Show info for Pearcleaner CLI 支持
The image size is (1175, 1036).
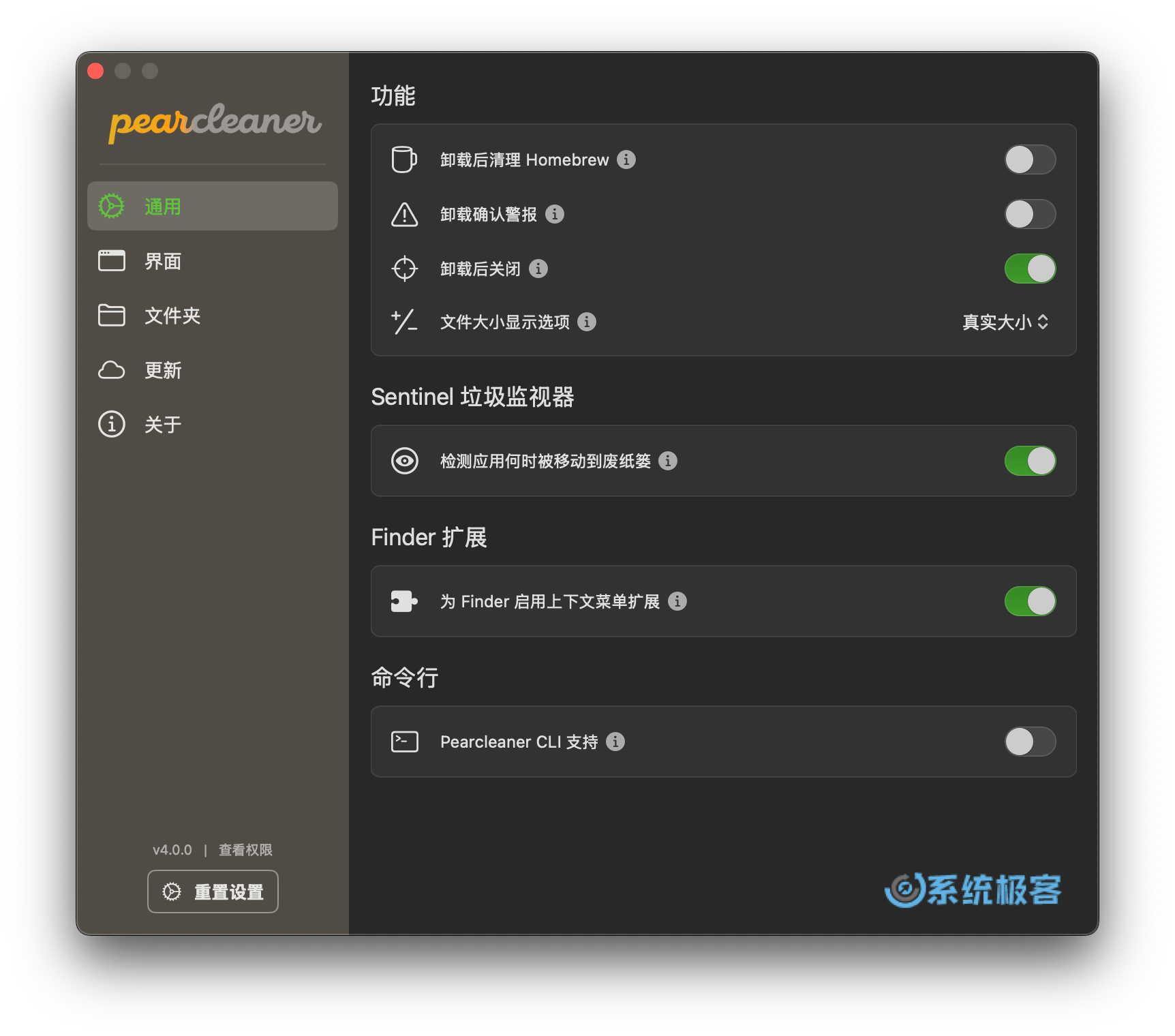(x=615, y=742)
